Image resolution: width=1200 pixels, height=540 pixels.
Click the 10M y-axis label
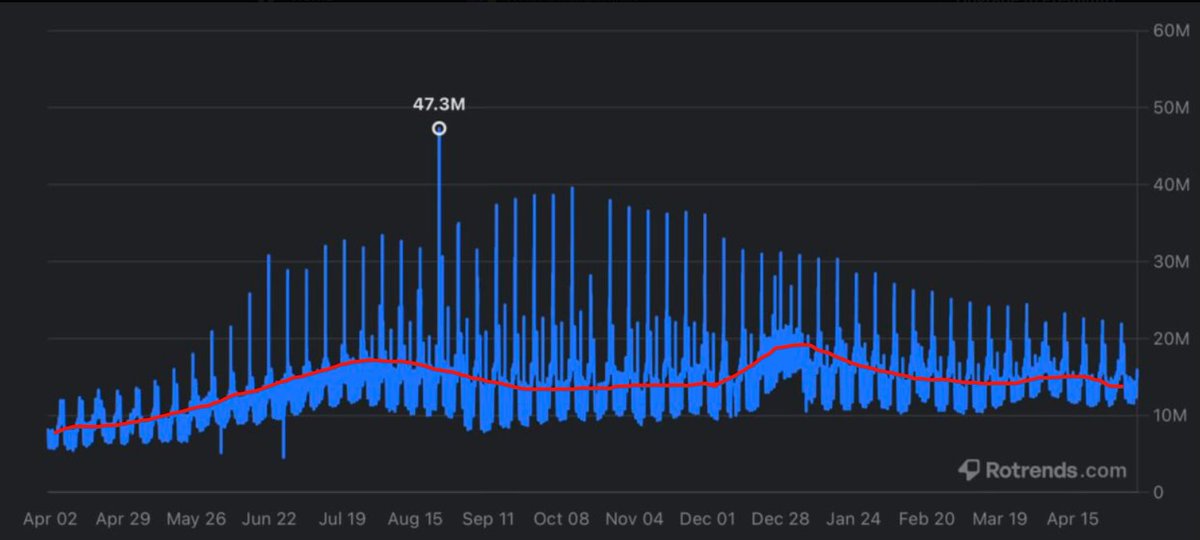tap(1172, 415)
